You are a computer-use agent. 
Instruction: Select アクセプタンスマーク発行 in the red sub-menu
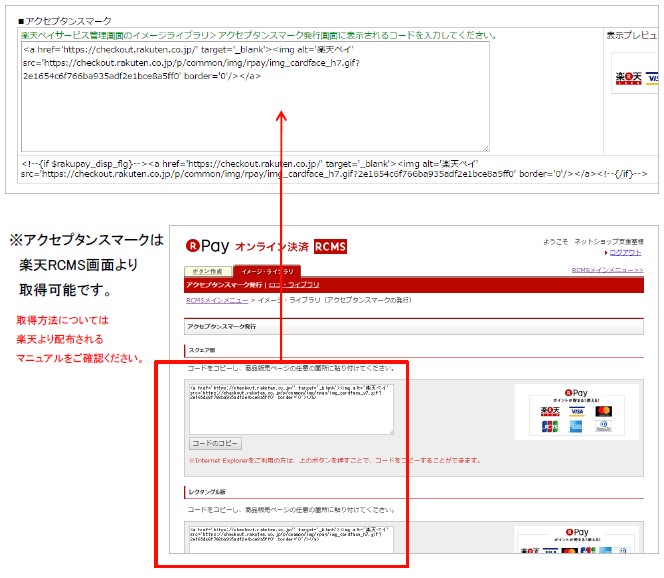click(224, 285)
